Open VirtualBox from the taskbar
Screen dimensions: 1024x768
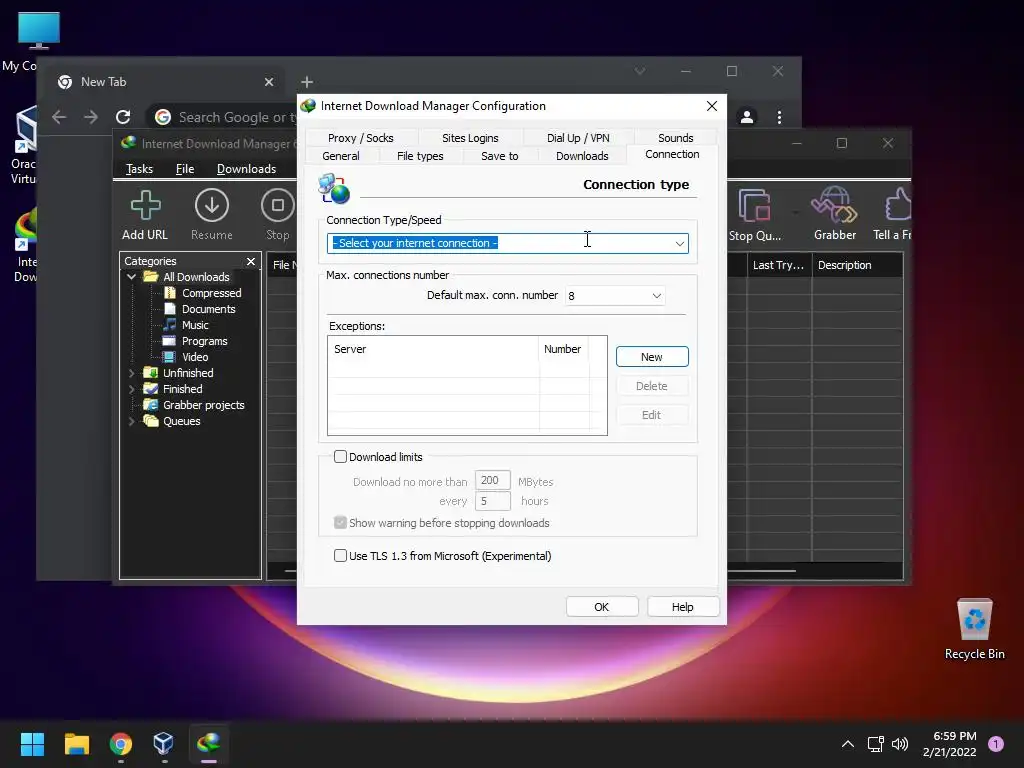click(163, 744)
